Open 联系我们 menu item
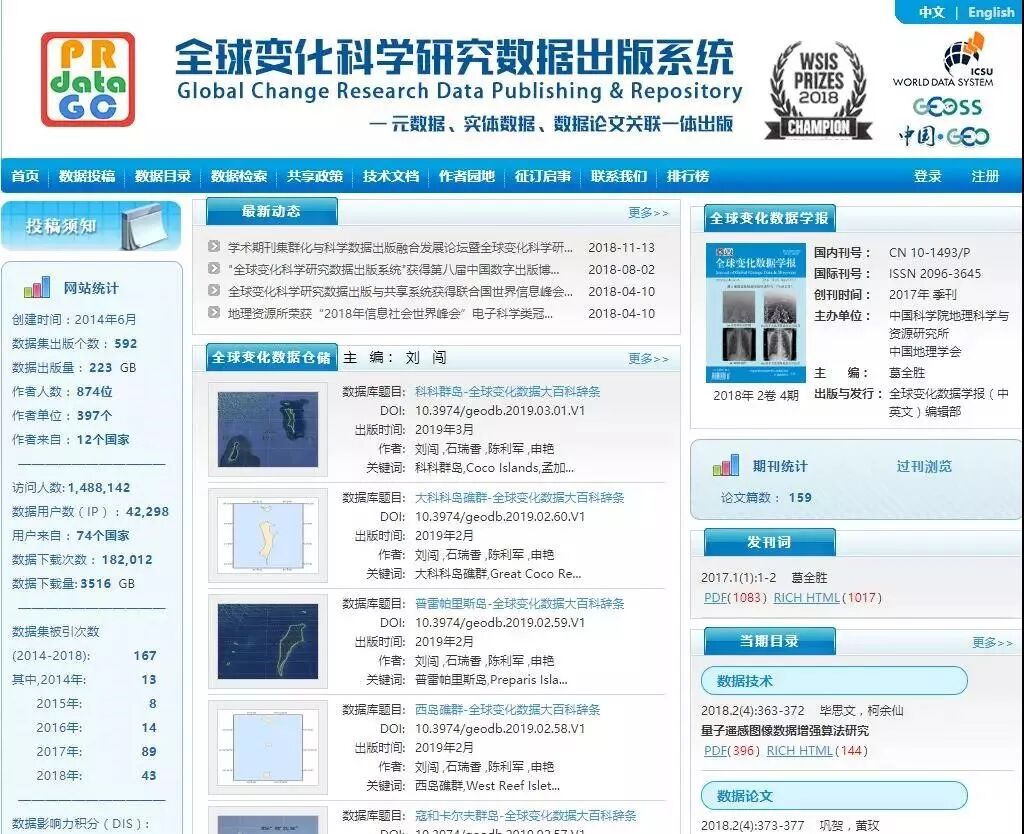This screenshot has width=1024, height=834. (x=618, y=176)
